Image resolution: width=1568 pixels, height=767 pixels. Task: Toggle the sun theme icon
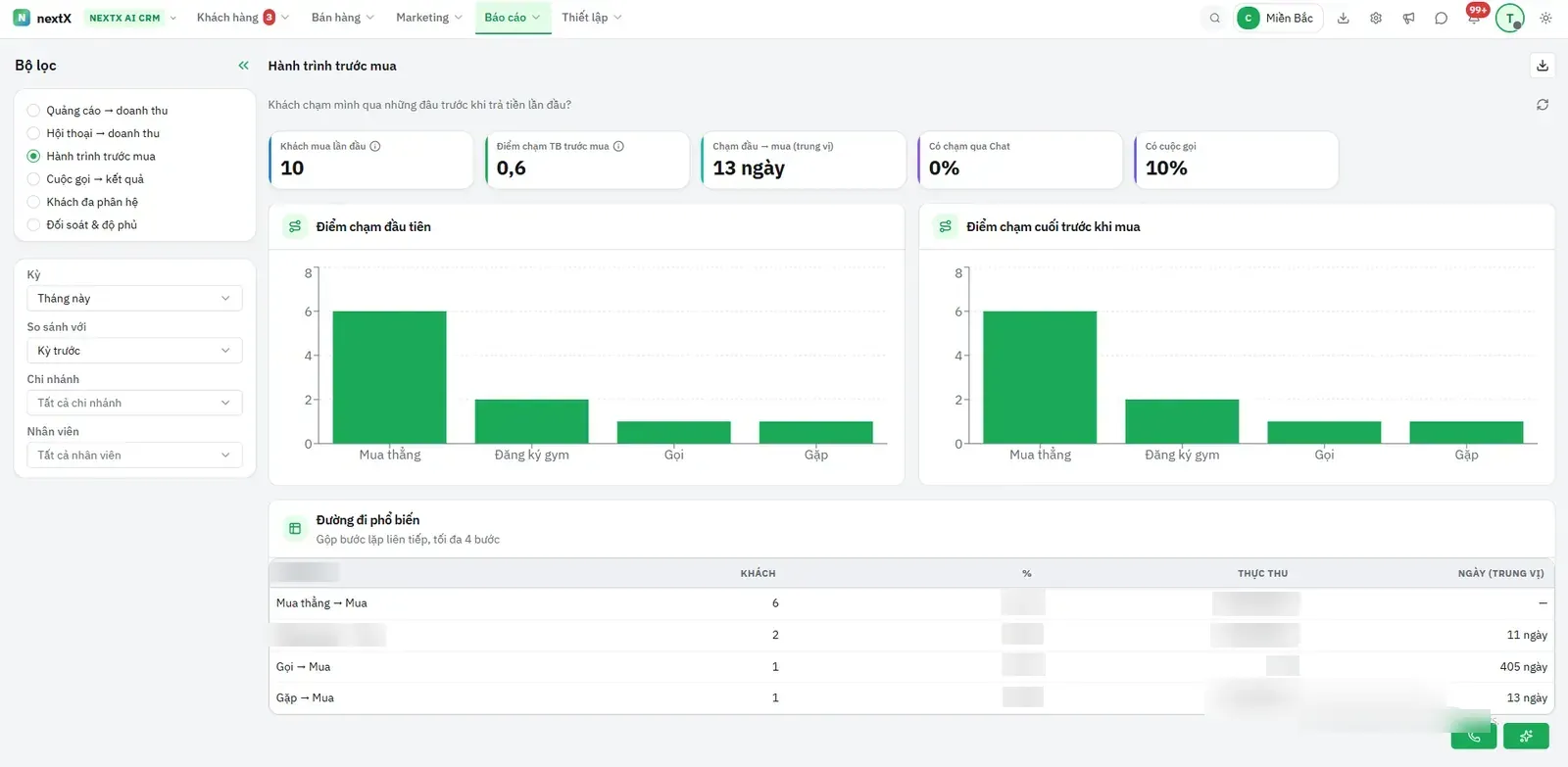[x=1545, y=18]
